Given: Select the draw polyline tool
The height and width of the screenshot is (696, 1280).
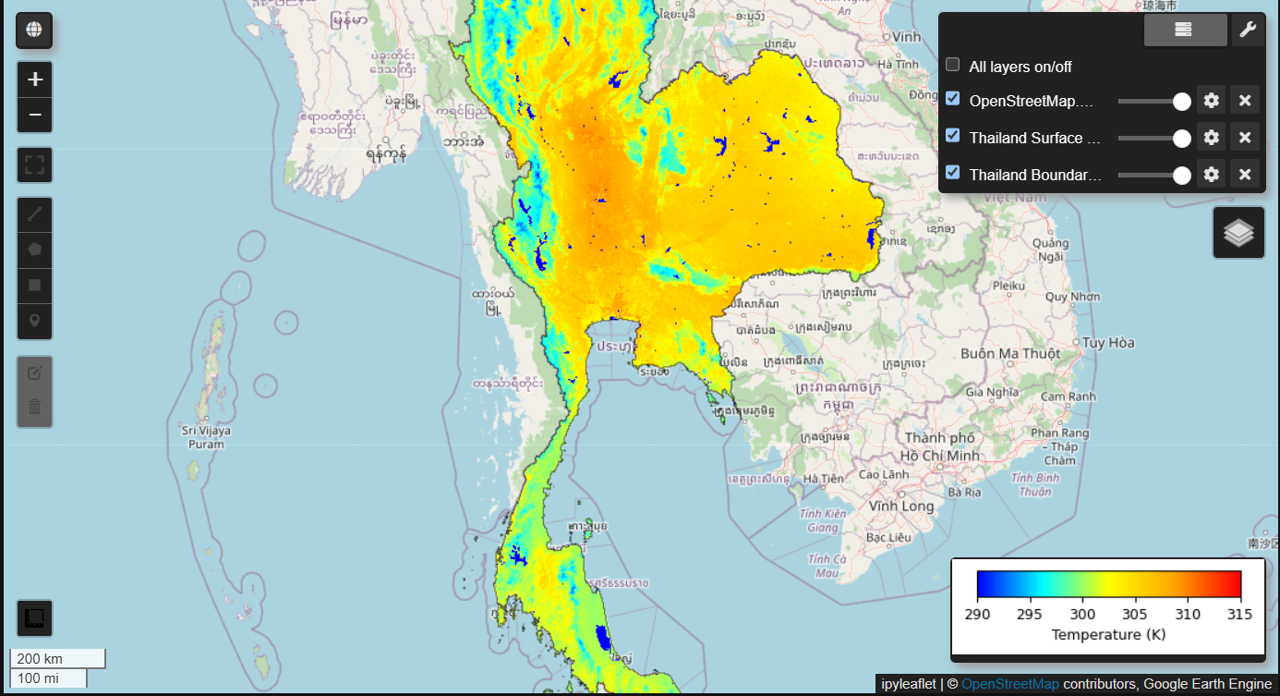Looking at the screenshot, I should pyautogui.click(x=34, y=214).
